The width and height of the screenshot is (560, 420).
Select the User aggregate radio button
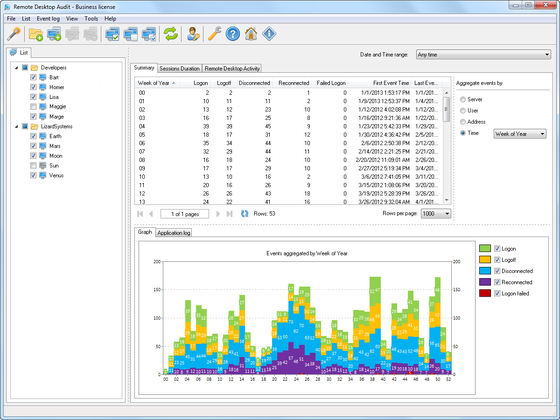[463, 111]
